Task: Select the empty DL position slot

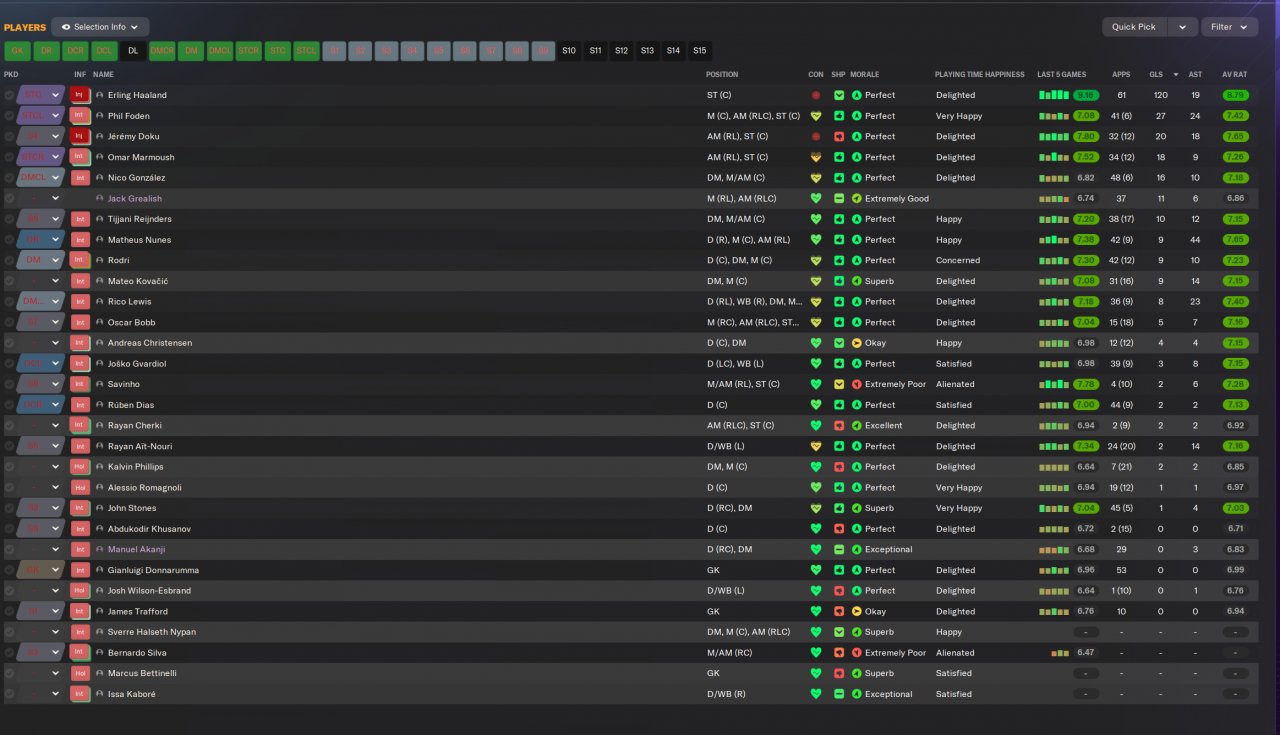Action: (x=133, y=50)
